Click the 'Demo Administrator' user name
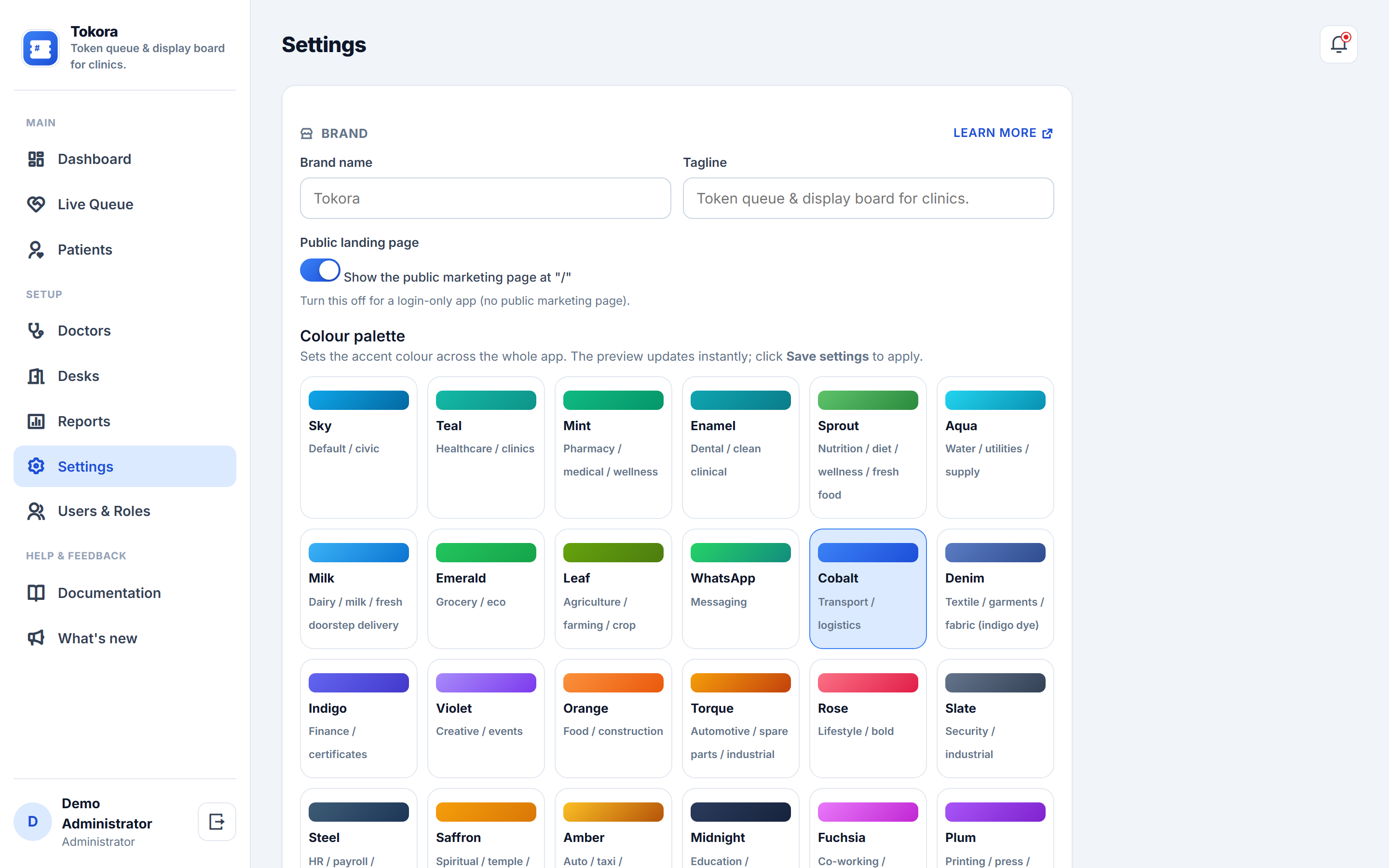Image resolution: width=1389 pixels, height=868 pixels. point(107,814)
